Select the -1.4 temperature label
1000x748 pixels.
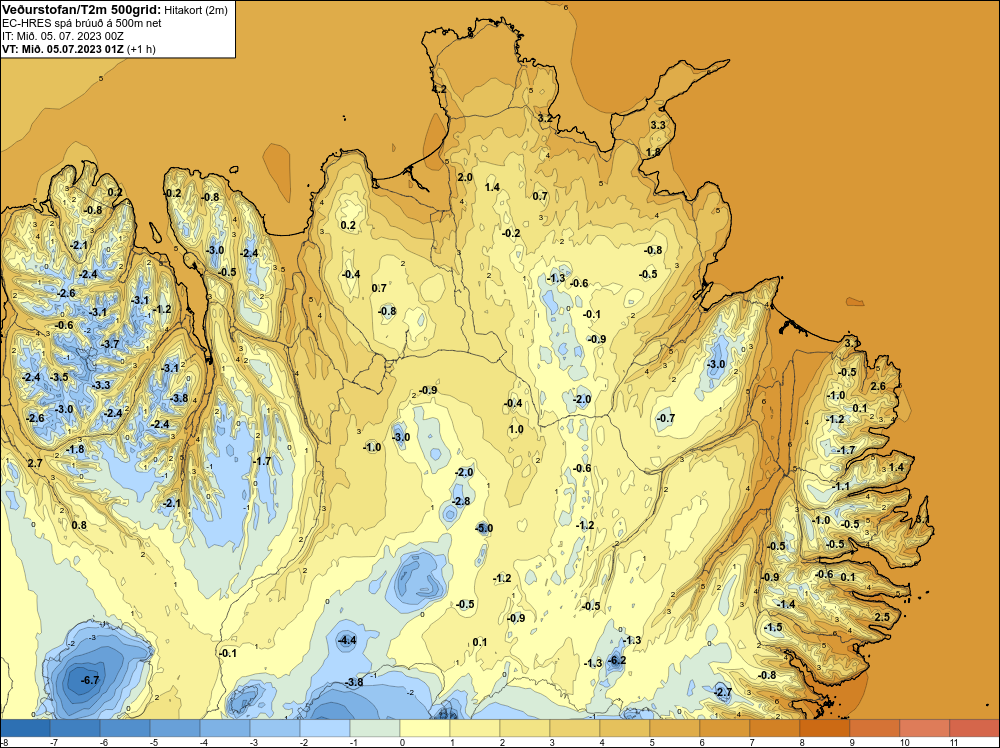tap(786, 605)
